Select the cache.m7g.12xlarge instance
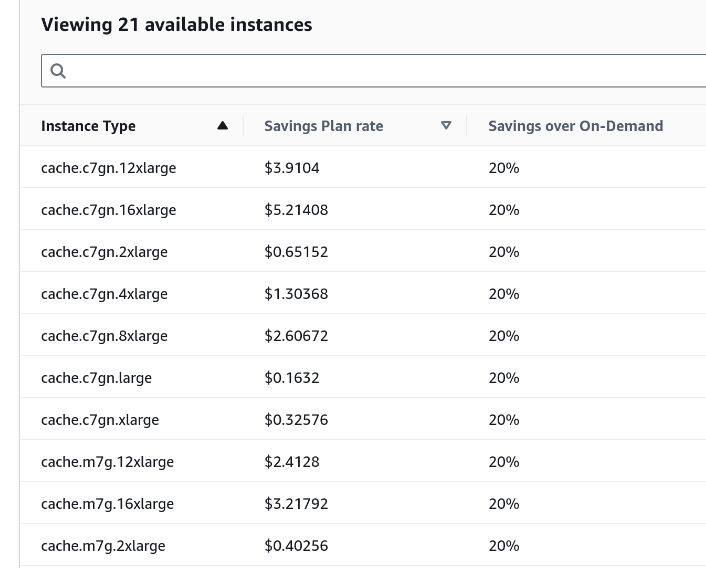 point(107,462)
